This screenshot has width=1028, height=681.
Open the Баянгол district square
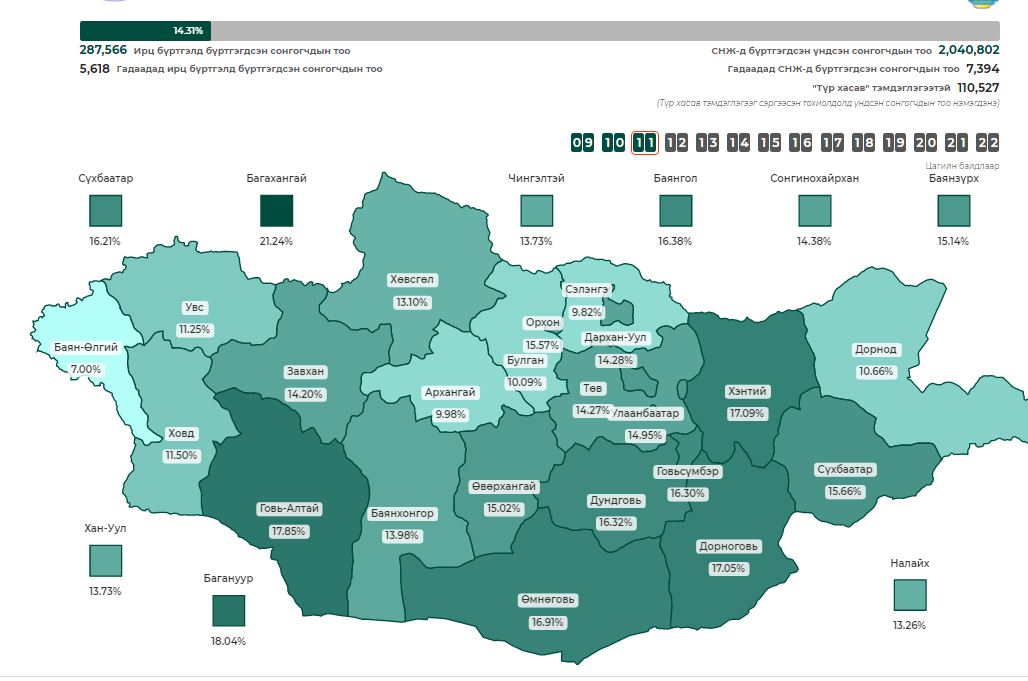pyautogui.click(x=676, y=211)
